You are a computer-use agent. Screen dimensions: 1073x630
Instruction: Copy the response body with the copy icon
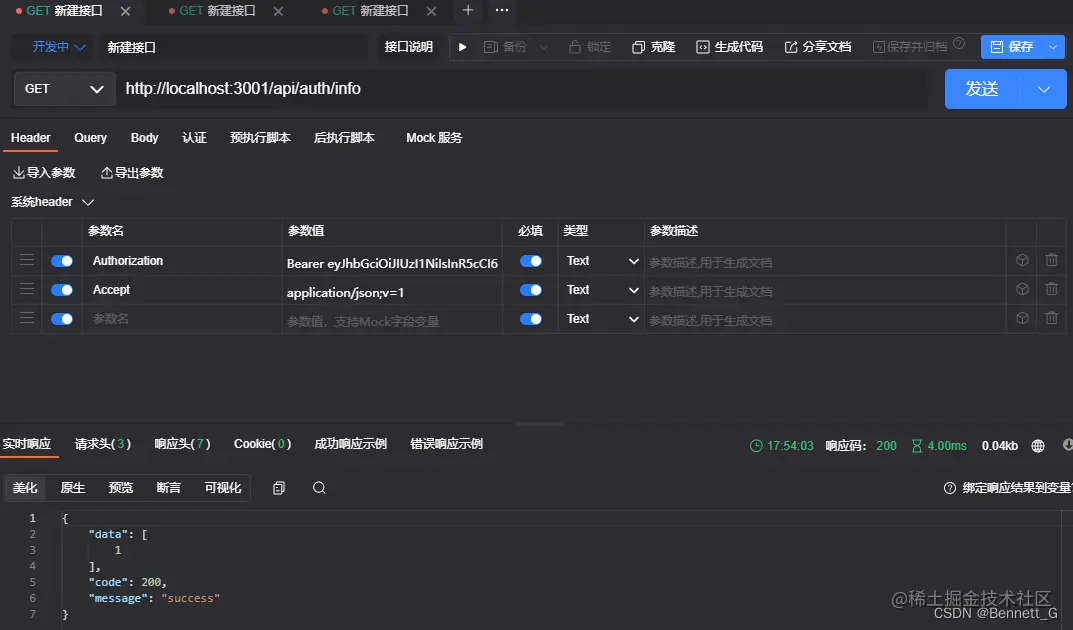[278, 487]
